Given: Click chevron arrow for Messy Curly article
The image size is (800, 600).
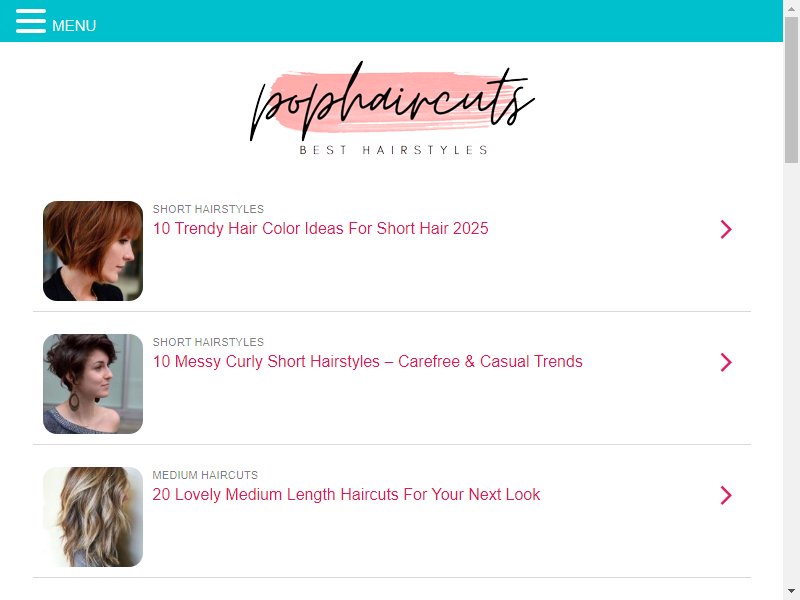Looking at the screenshot, I should pos(726,362).
